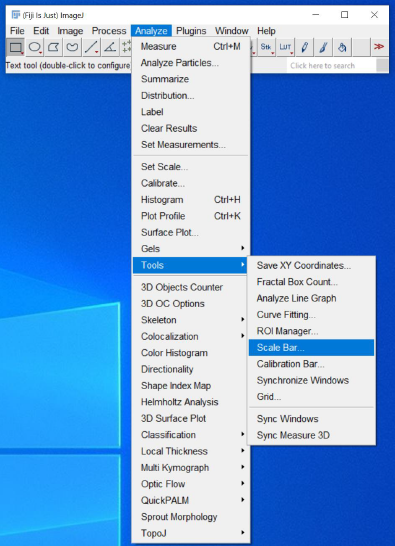Launch 3D Objects Counter
Screen dimensions: 395x546
click(x=191, y=287)
